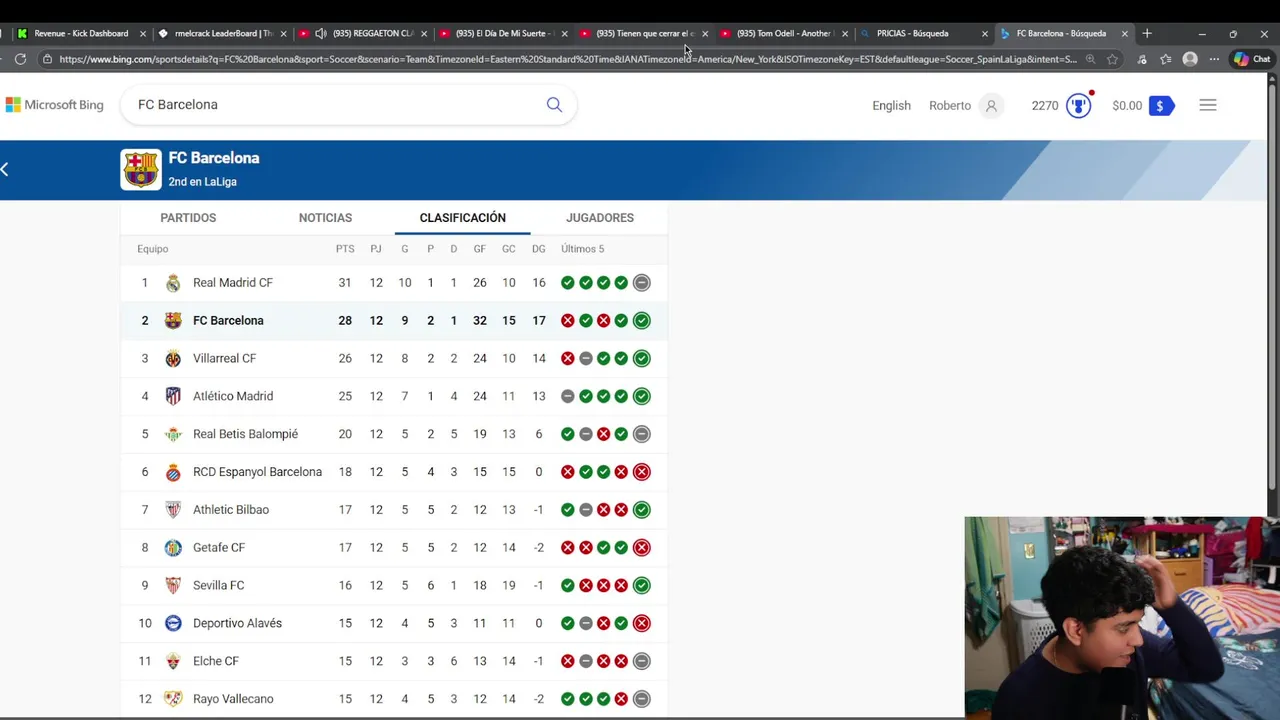1280x720 pixels.
Task: Click the Getafe CF crest icon
Action: pos(173,547)
